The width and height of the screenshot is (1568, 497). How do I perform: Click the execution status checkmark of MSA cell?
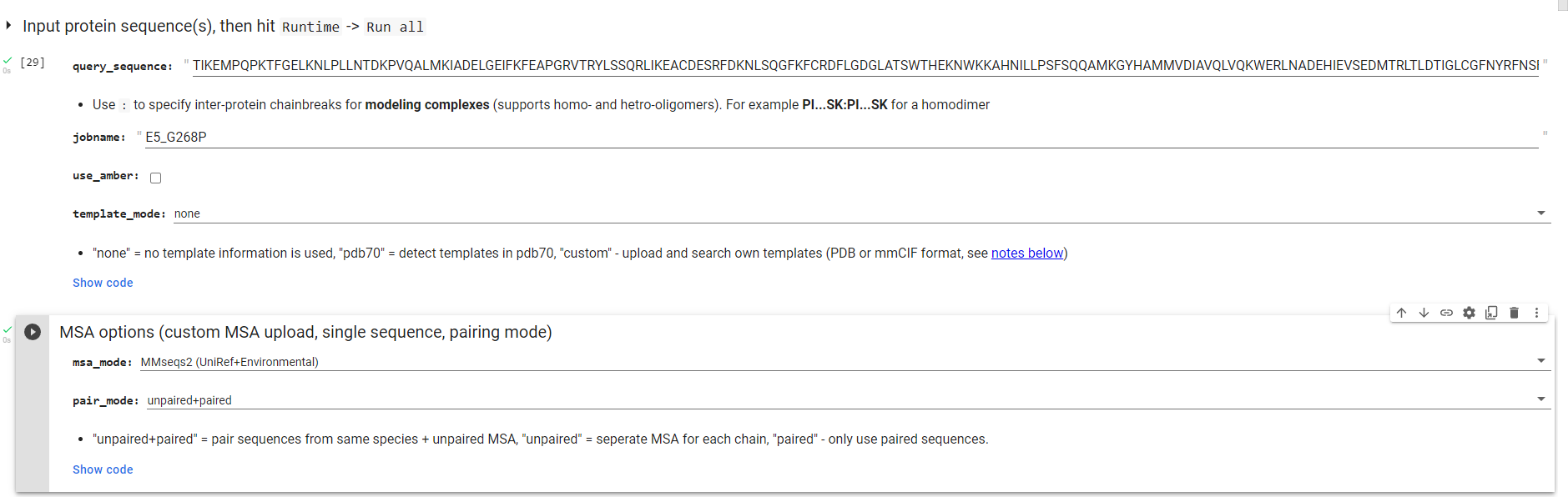pyautogui.click(x=8, y=329)
